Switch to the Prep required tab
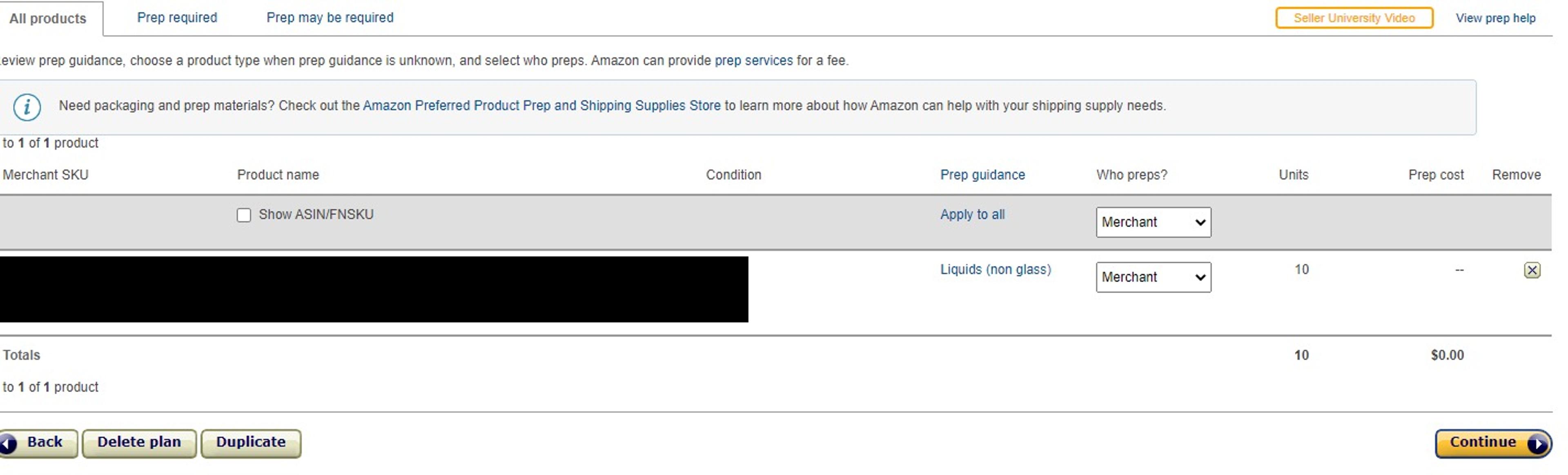 coord(176,18)
